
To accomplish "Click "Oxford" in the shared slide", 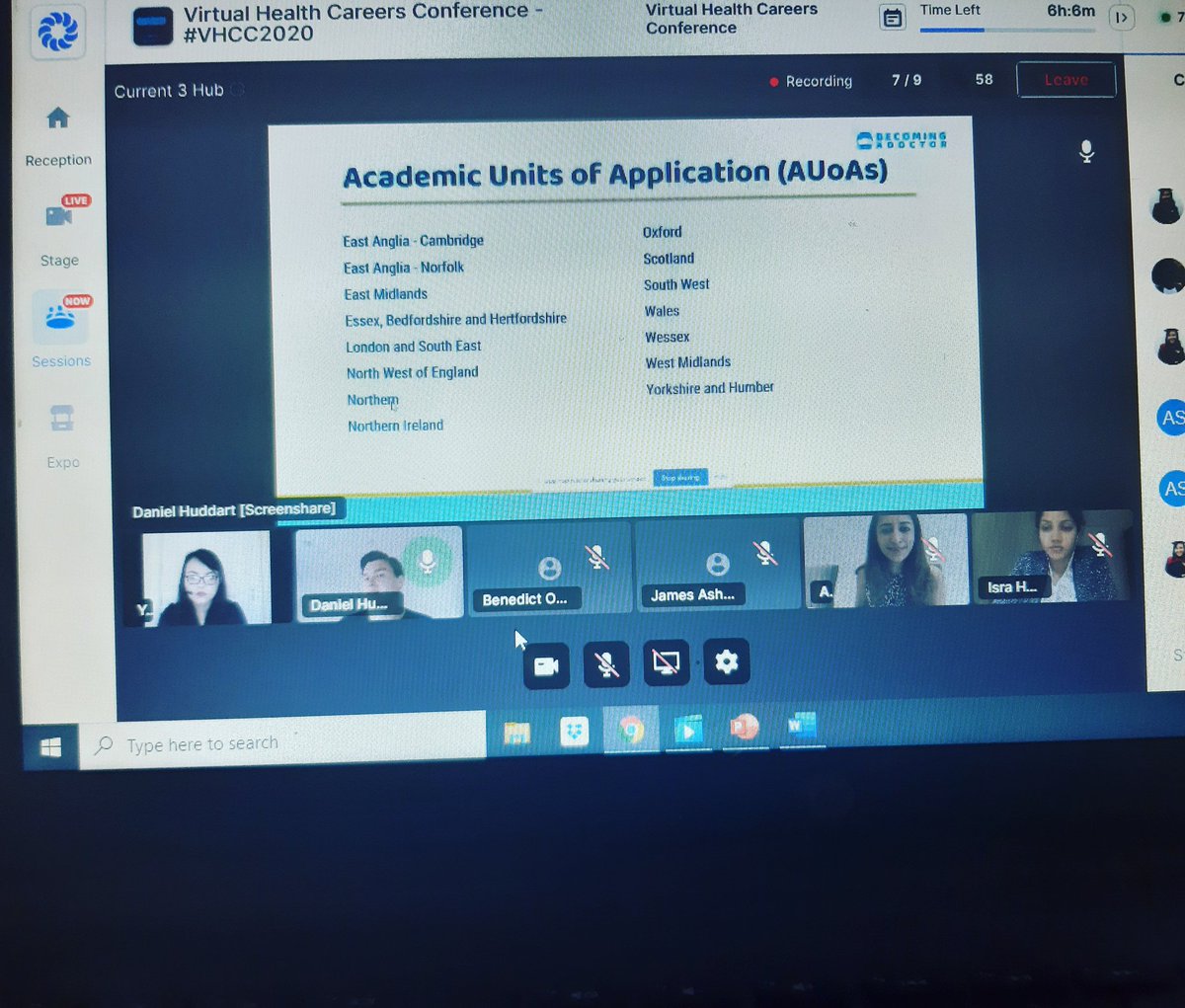I will [663, 232].
